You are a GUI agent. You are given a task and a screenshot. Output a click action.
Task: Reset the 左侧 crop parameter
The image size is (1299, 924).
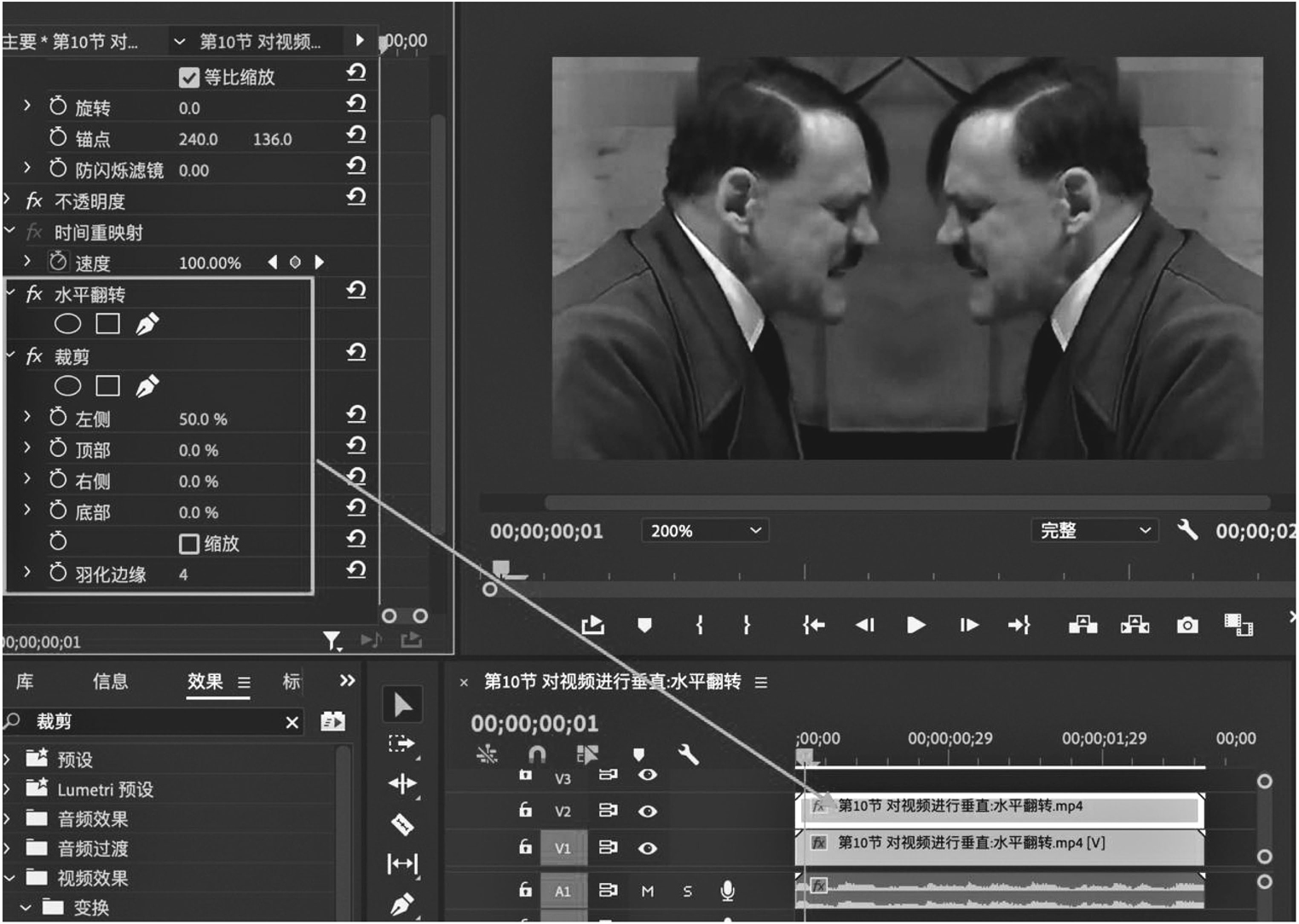pos(356,414)
